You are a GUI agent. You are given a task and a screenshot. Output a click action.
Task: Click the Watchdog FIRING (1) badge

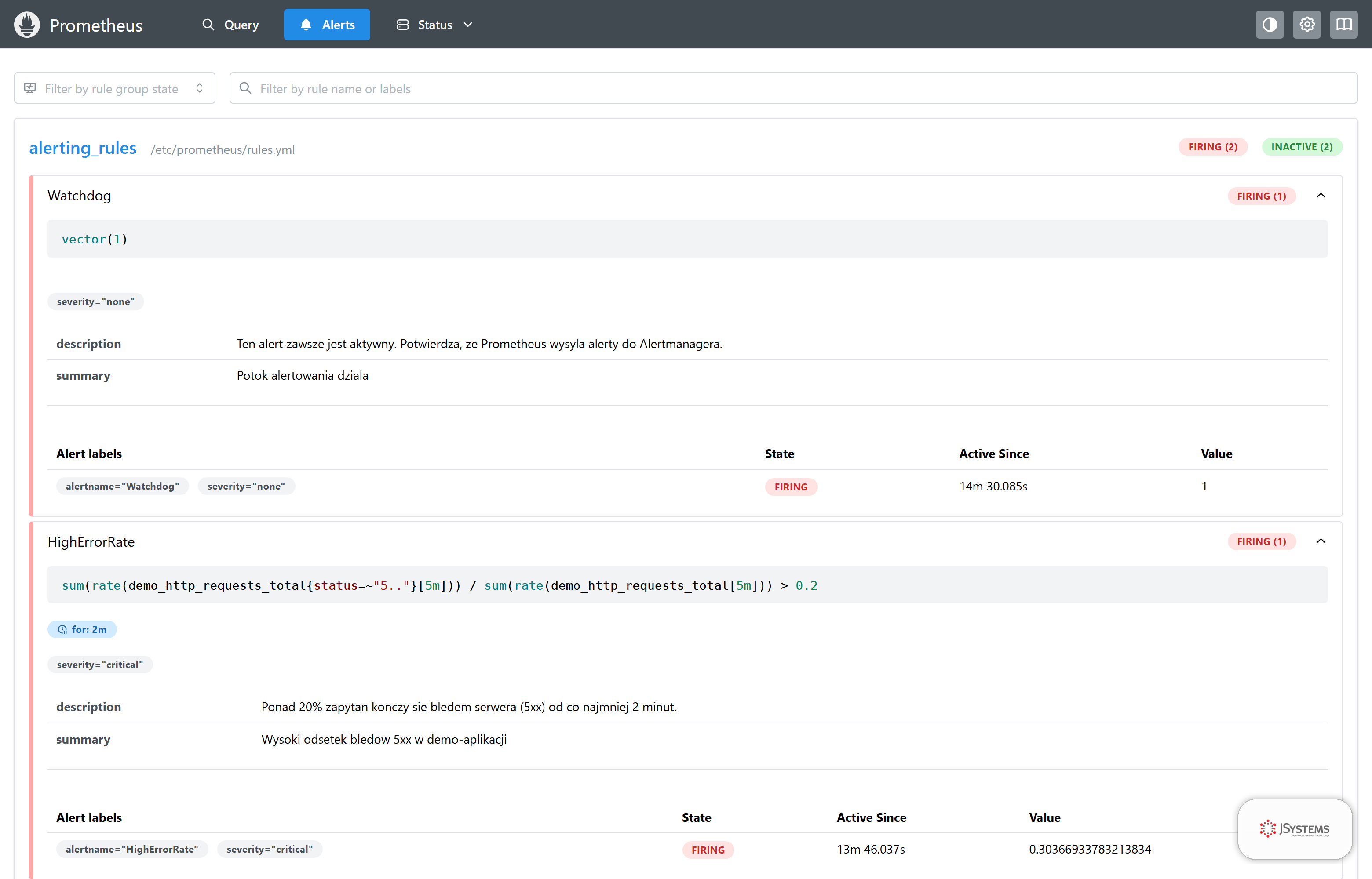[1261, 196]
